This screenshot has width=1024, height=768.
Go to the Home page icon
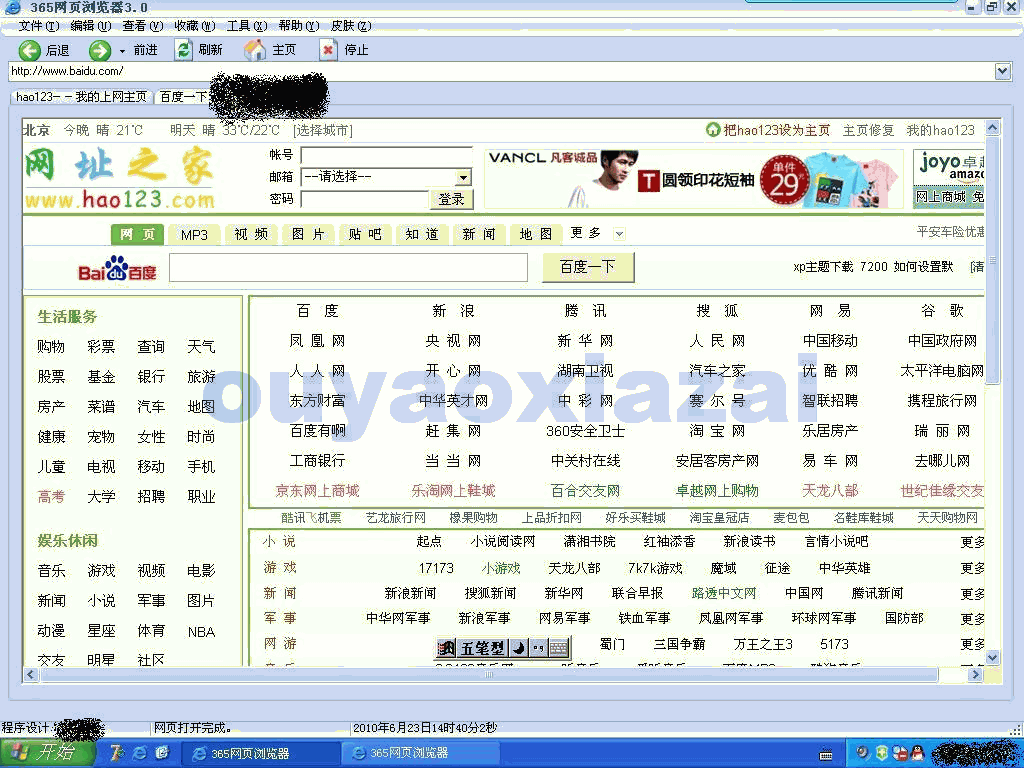[x=255, y=50]
